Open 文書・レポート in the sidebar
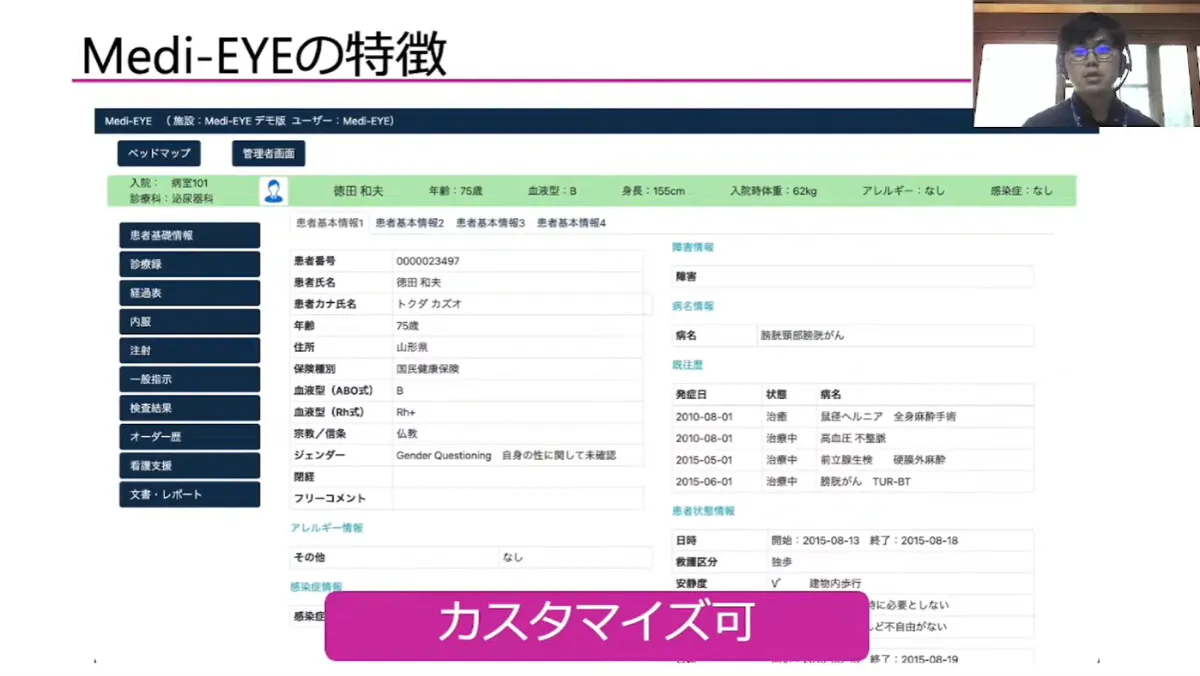Screen dimensions: 1200x676 click(x=189, y=494)
